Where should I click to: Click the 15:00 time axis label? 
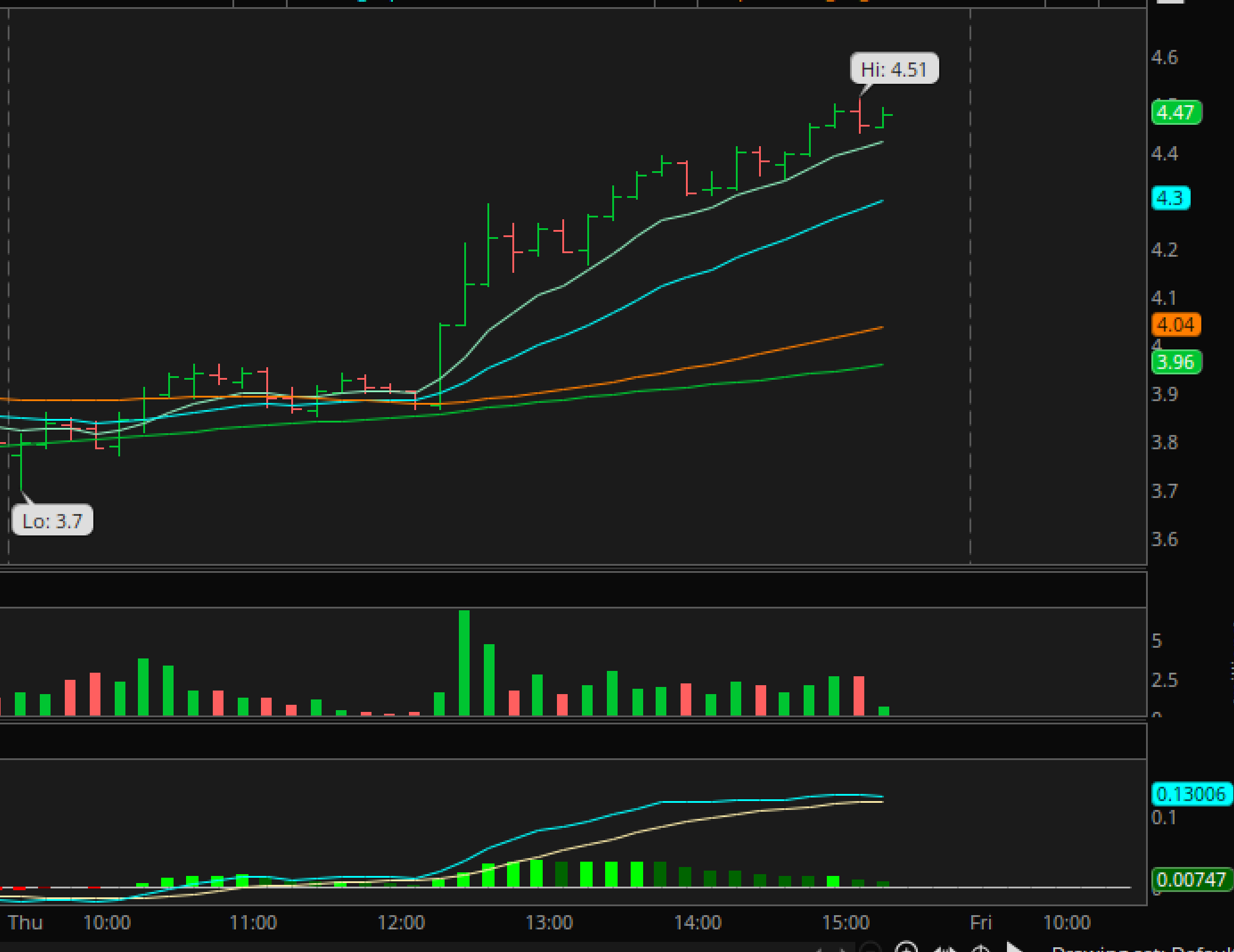pos(846,922)
